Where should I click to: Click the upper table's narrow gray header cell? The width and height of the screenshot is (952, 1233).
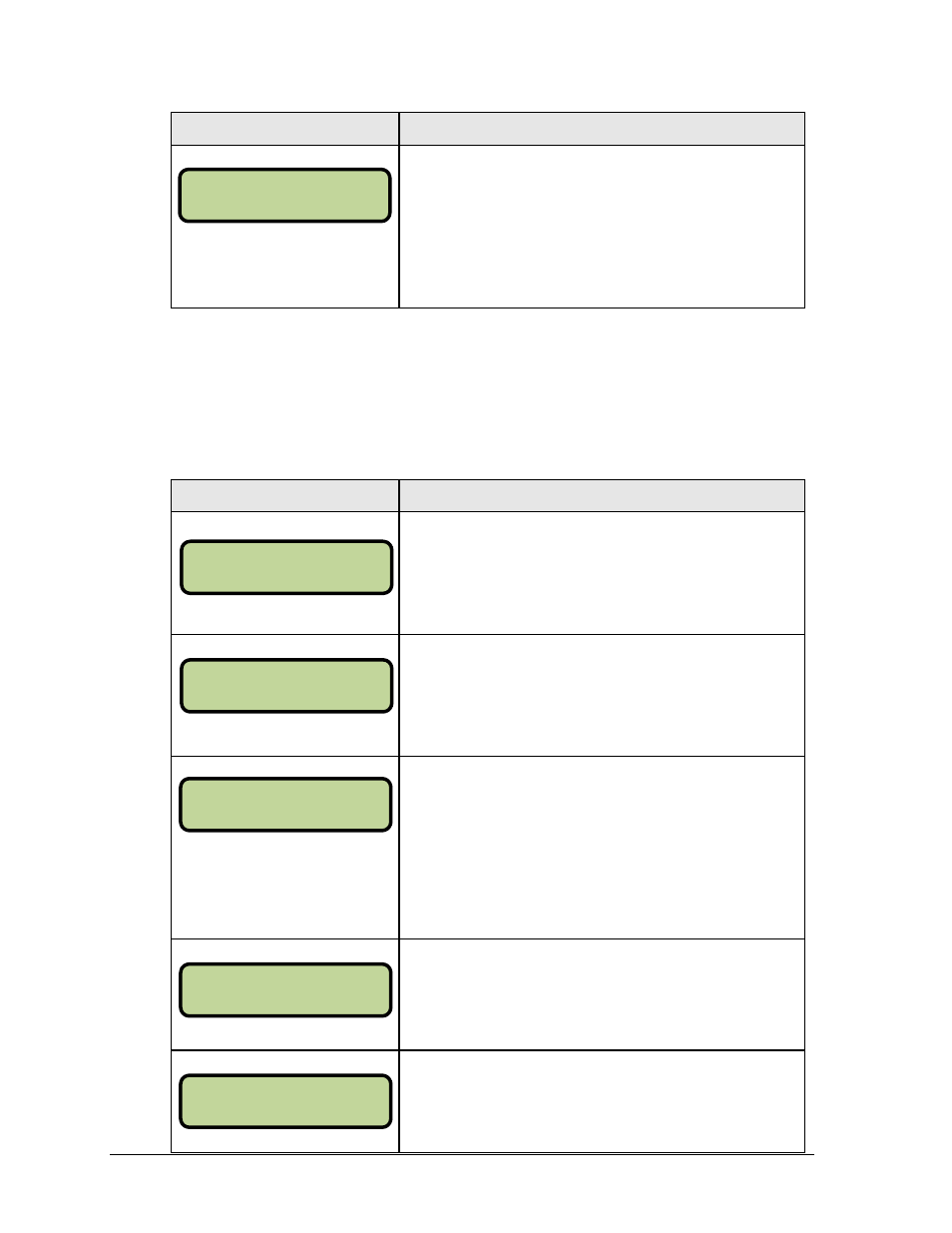pyautogui.click(x=285, y=129)
